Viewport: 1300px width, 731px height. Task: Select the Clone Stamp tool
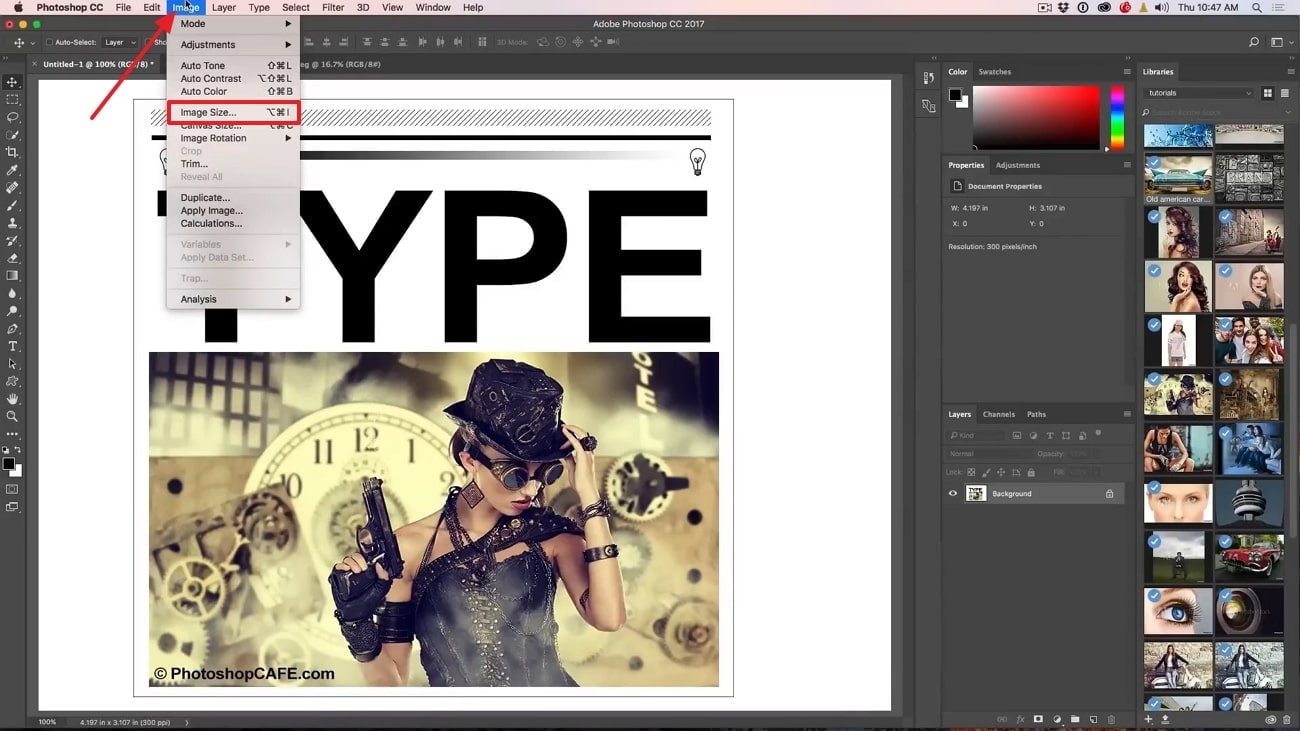(x=13, y=223)
